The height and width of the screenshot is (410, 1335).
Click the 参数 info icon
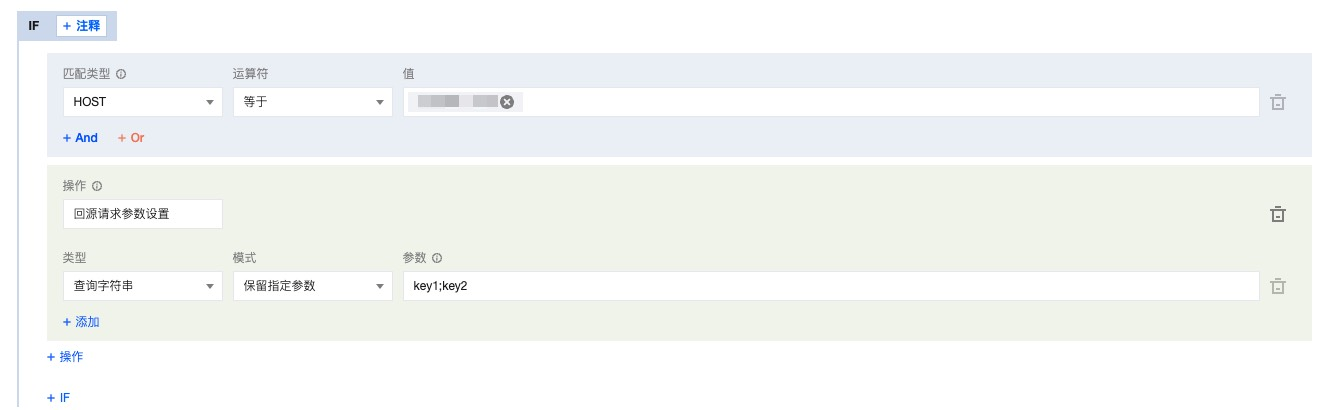(x=437, y=258)
